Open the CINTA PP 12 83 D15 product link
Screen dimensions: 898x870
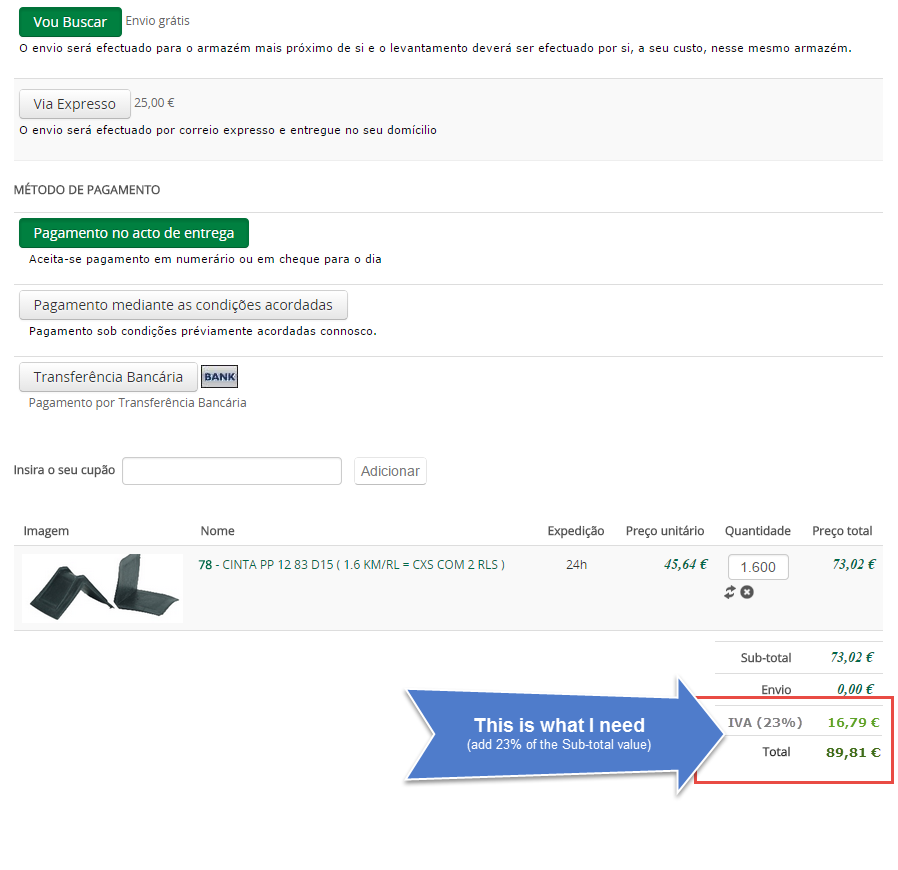352,565
